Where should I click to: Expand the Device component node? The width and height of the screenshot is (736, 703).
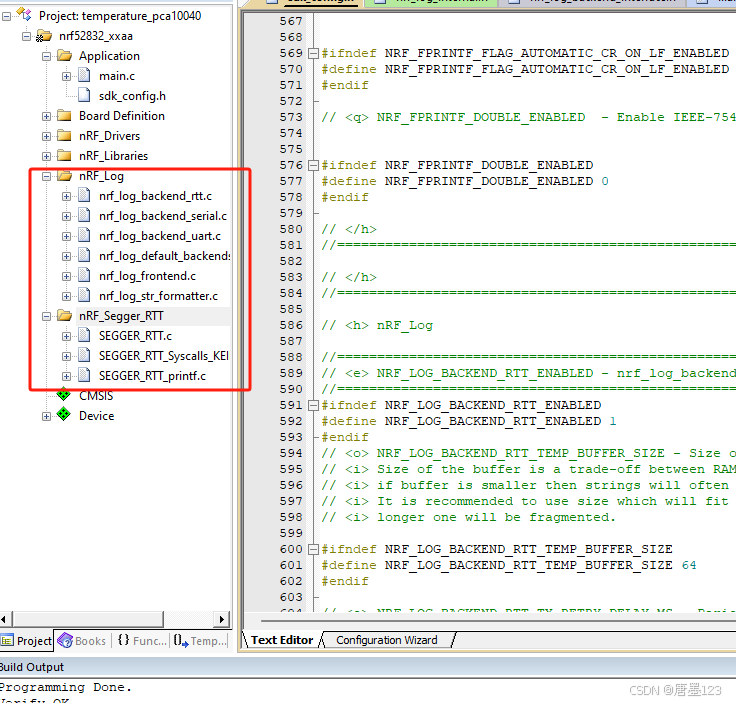46,416
